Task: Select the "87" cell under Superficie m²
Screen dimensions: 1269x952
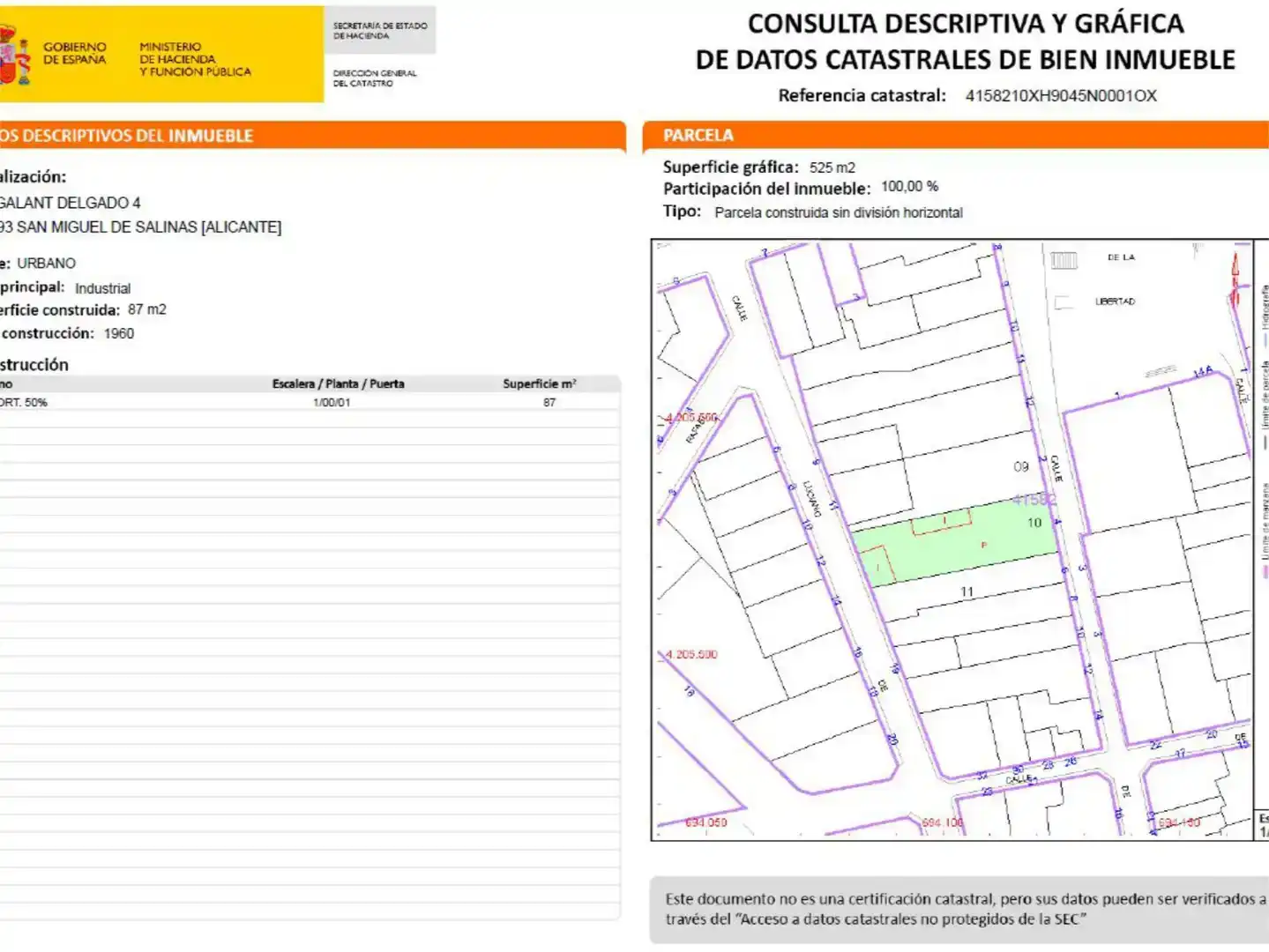Action: (x=549, y=403)
